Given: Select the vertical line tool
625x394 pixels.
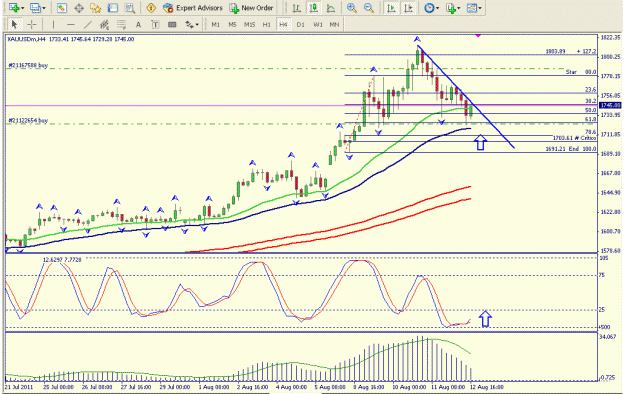Looking at the screenshot, I should (x=53, y=25).
